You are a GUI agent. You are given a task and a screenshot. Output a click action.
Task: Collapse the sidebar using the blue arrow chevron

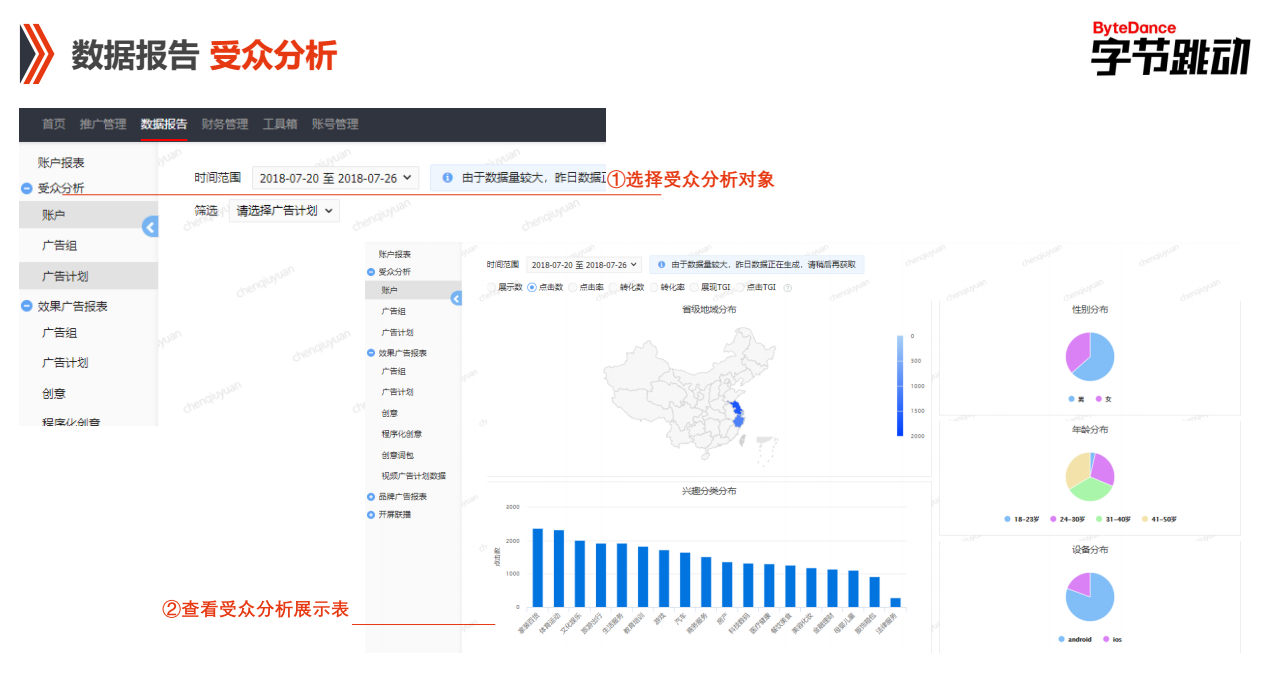point(150,227)
